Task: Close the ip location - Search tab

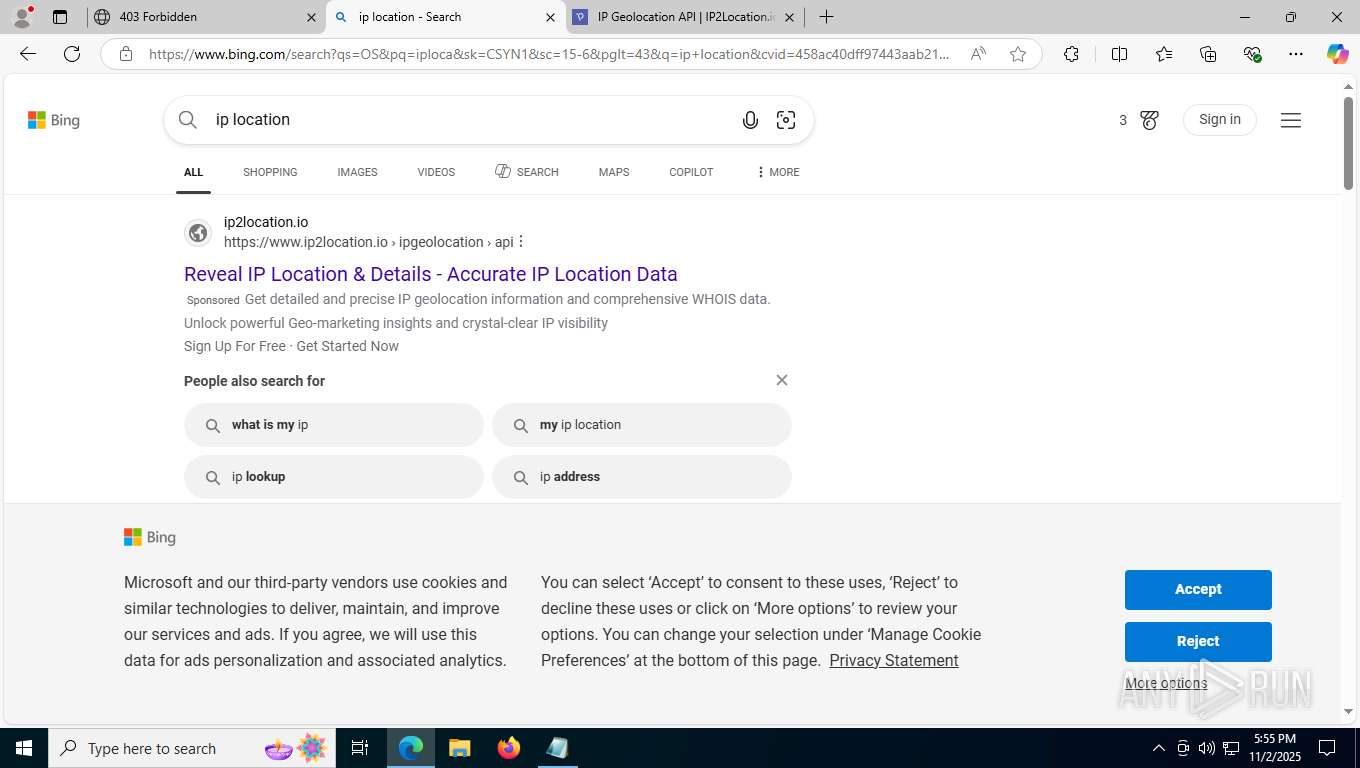Action: pos(550,17)
